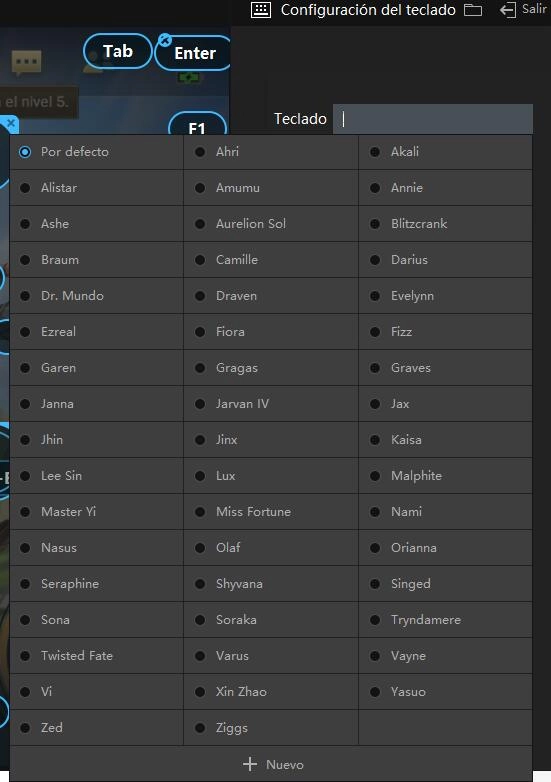The height and width of the screenshot is (782, 551).
Task: Focus the Teclado name input field
Action: click(x=433, y=119)
